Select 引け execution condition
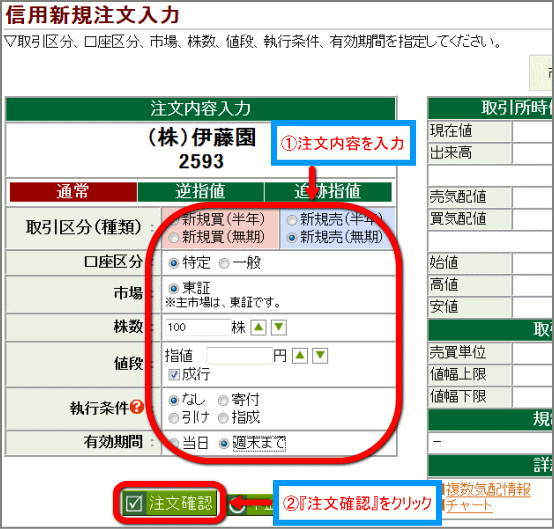This screenshot has width=554, height=529. 173,418
